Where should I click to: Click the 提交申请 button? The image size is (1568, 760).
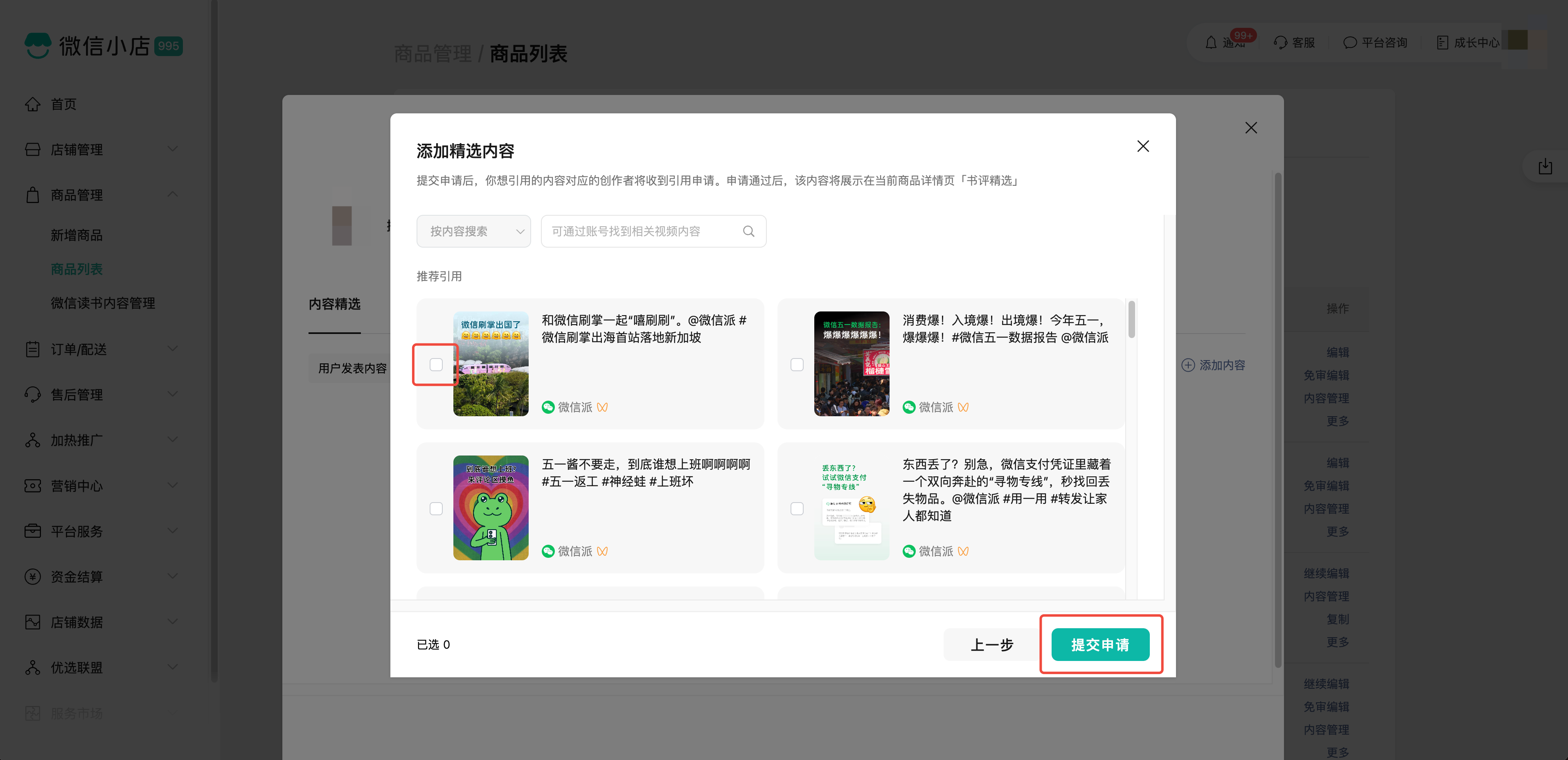pos(1101,645)
